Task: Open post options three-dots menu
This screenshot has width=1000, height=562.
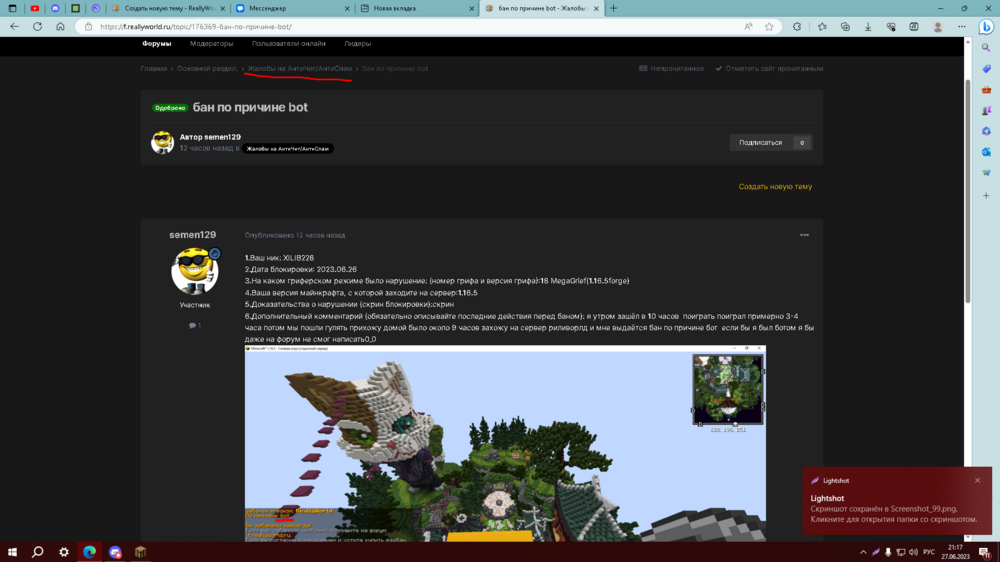Action: [804, 235]
